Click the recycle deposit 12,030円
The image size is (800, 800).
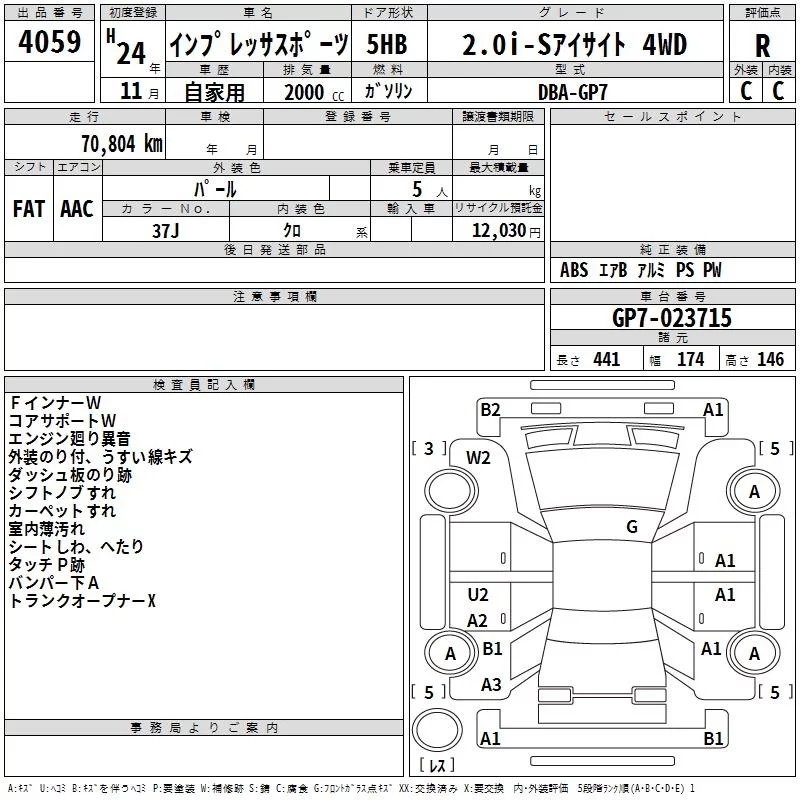click(x=506, y=231)
